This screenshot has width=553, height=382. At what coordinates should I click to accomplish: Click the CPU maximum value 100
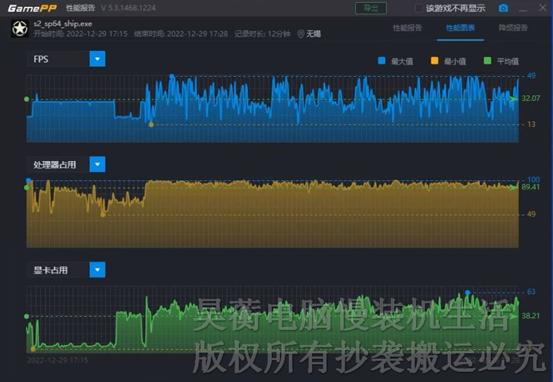pos(534,180)
